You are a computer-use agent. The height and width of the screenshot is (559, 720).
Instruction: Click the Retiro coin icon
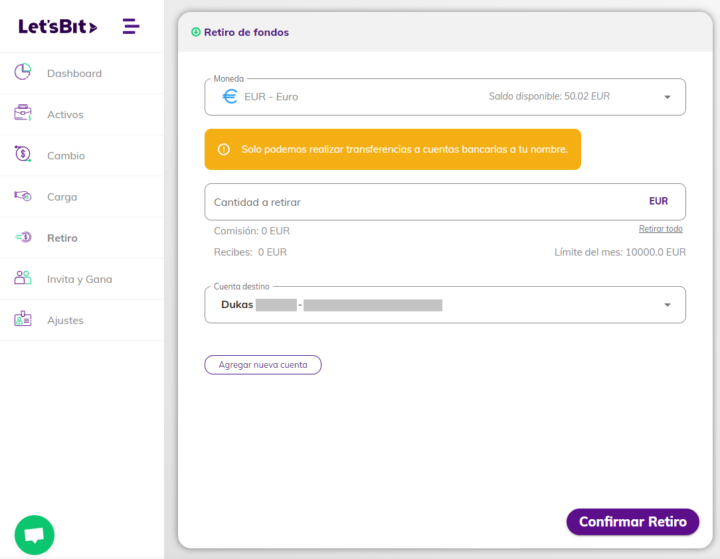coord(23,237)
